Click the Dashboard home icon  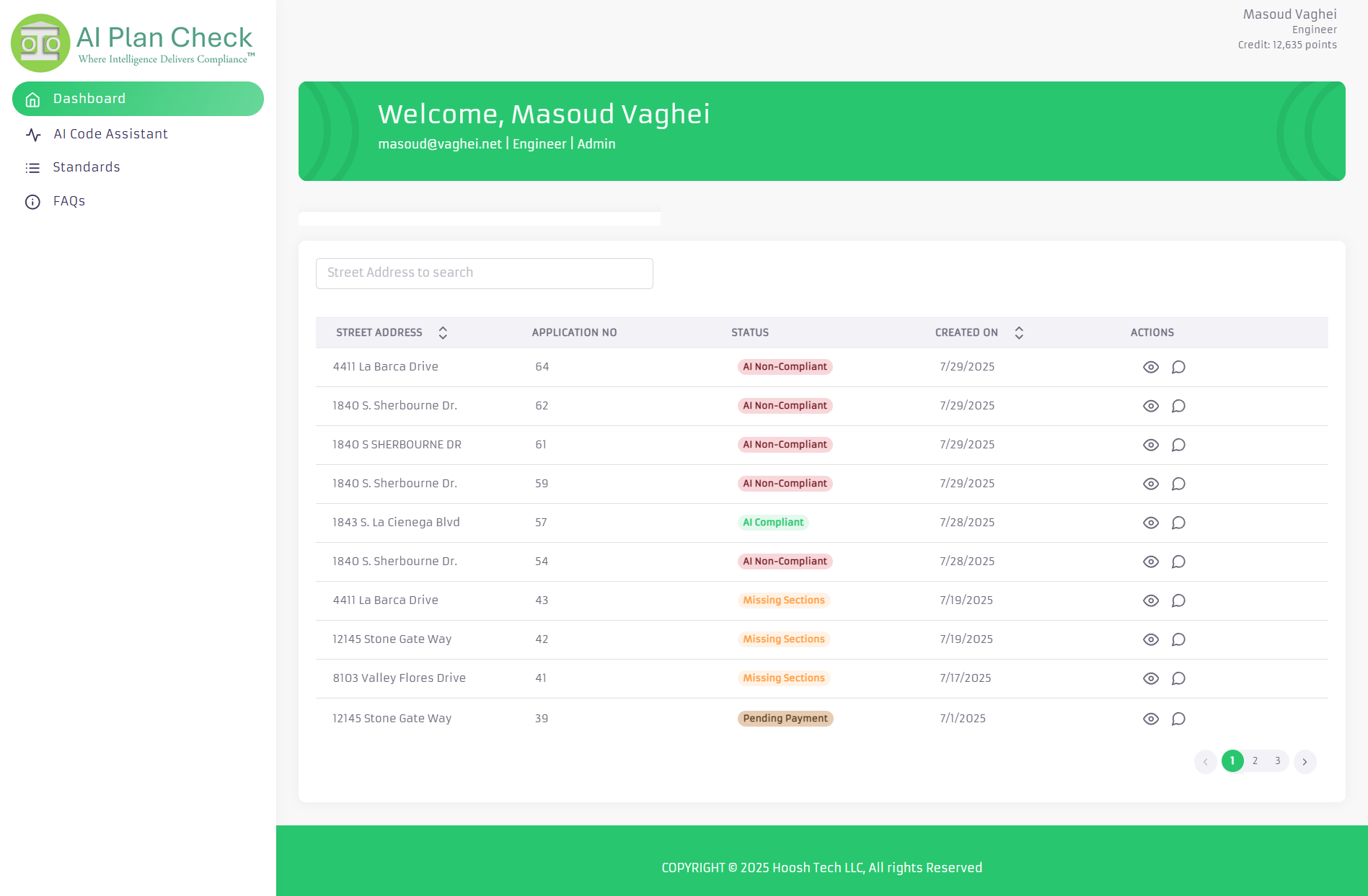[33, 99]
